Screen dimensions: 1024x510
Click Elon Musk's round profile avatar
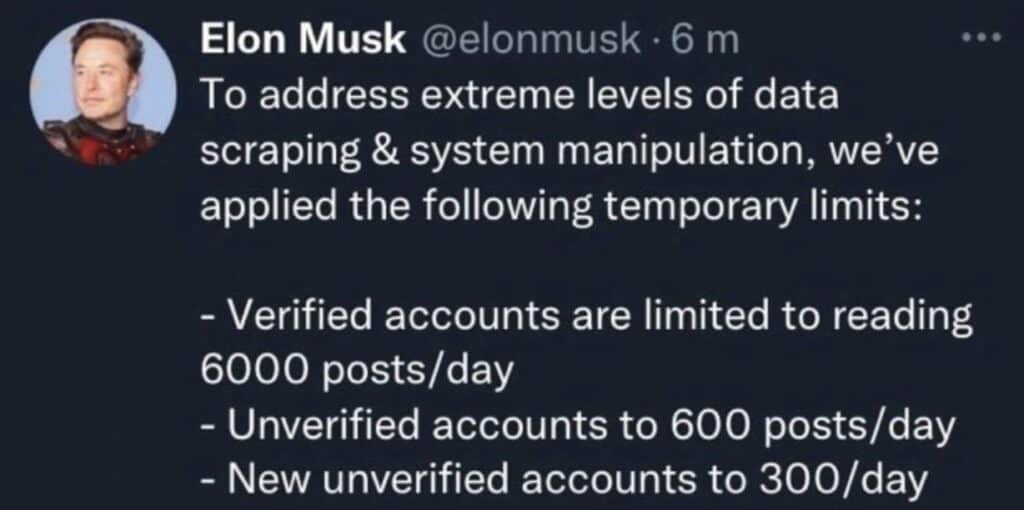pyautogui.click(x=103, y=92)
